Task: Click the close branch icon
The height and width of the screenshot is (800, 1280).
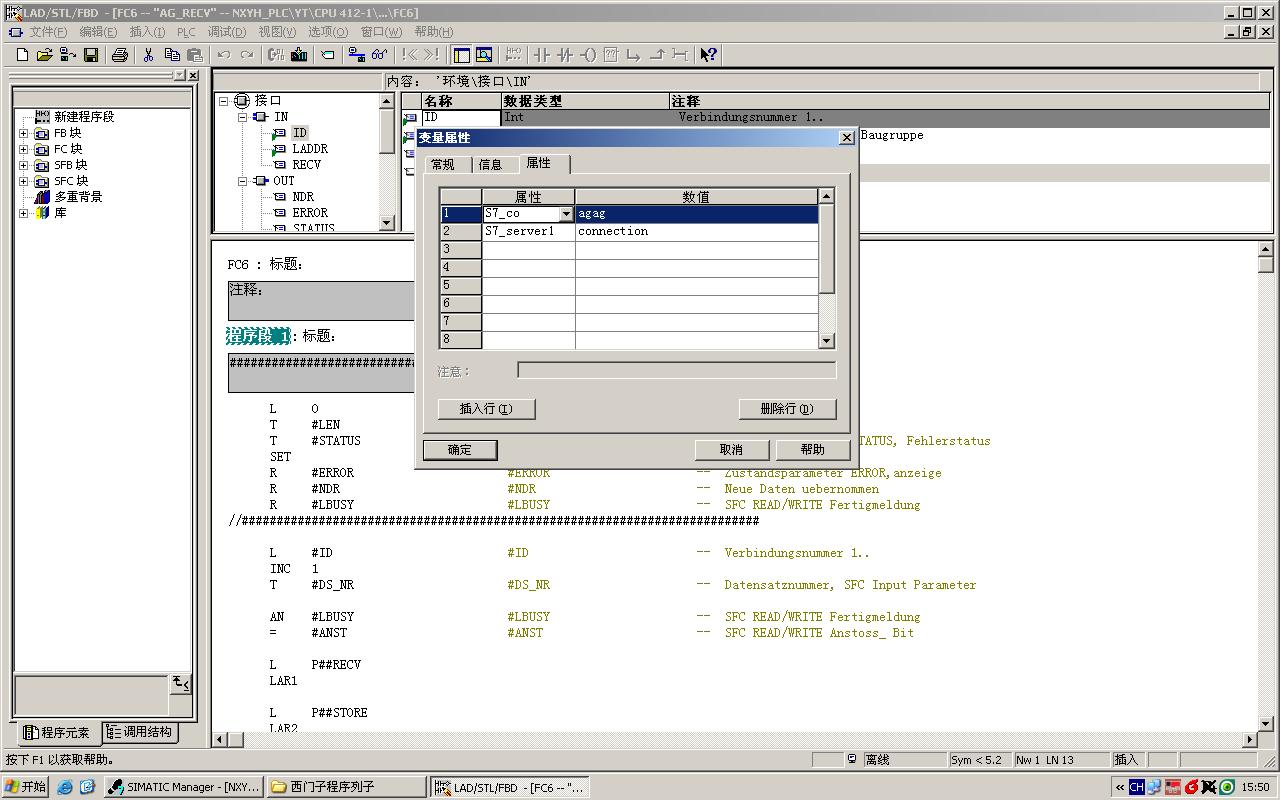Action: [657, 55]
